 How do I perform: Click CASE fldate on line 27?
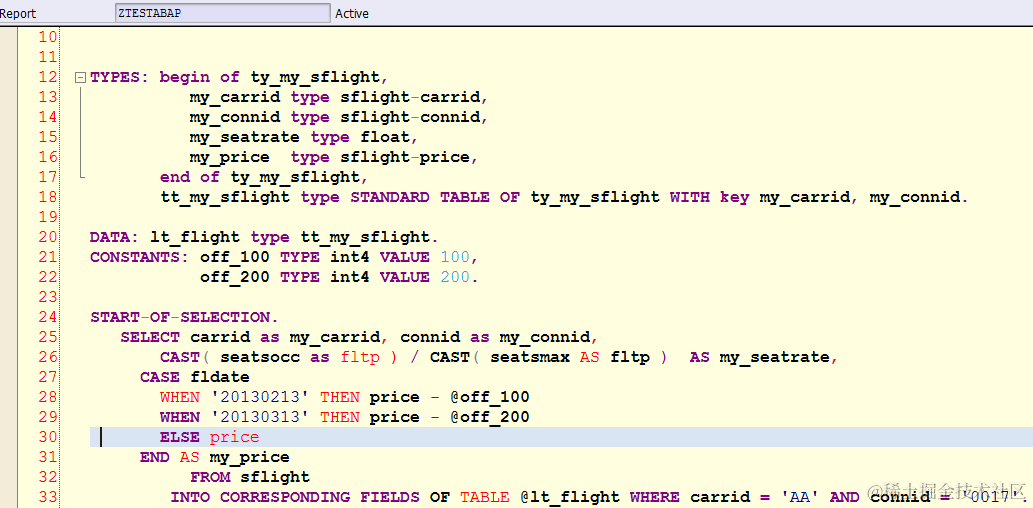pos(194,377)
